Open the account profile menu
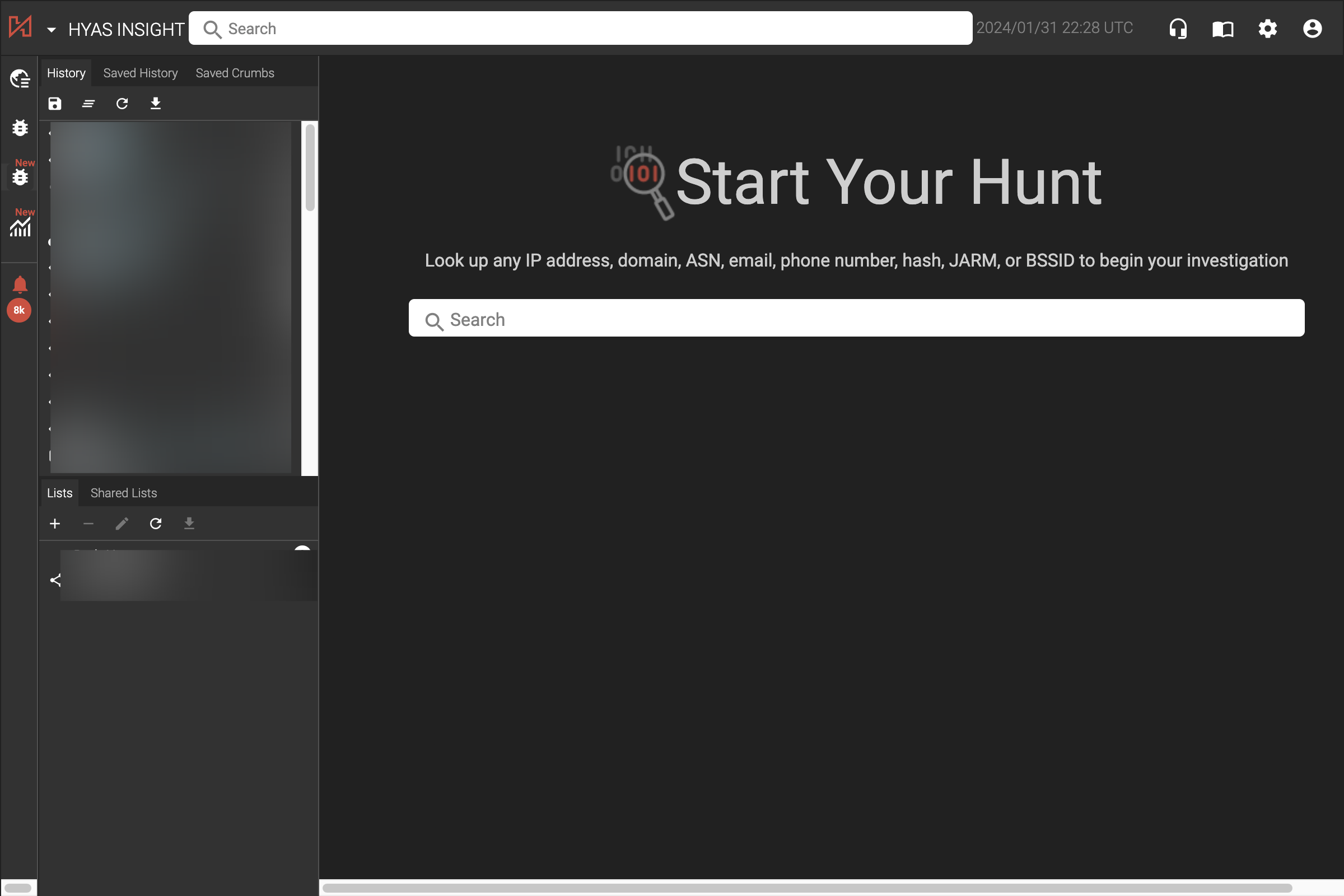 (x=1312, y=28)
